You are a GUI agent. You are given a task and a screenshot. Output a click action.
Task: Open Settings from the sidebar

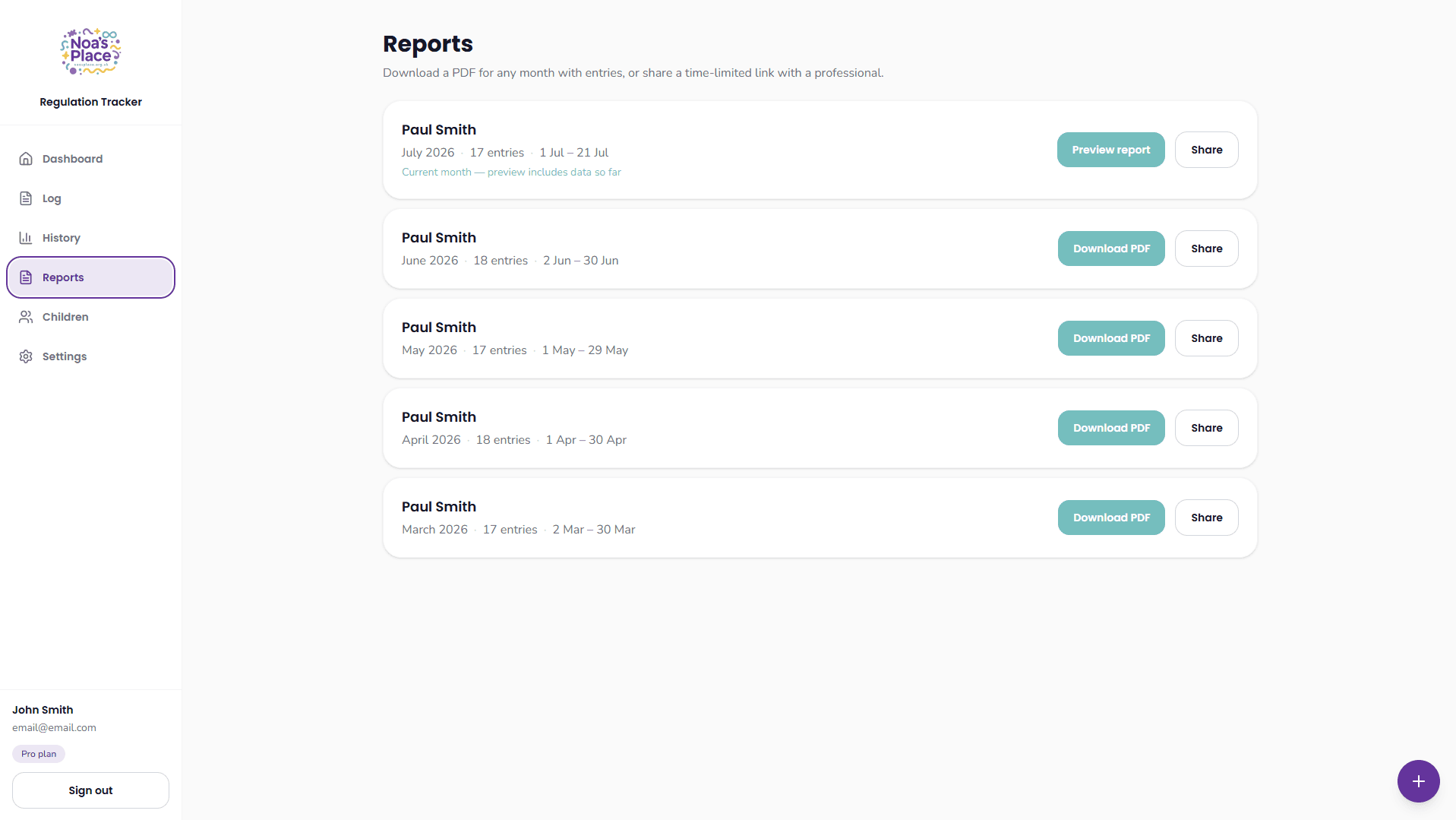(90, 356)
